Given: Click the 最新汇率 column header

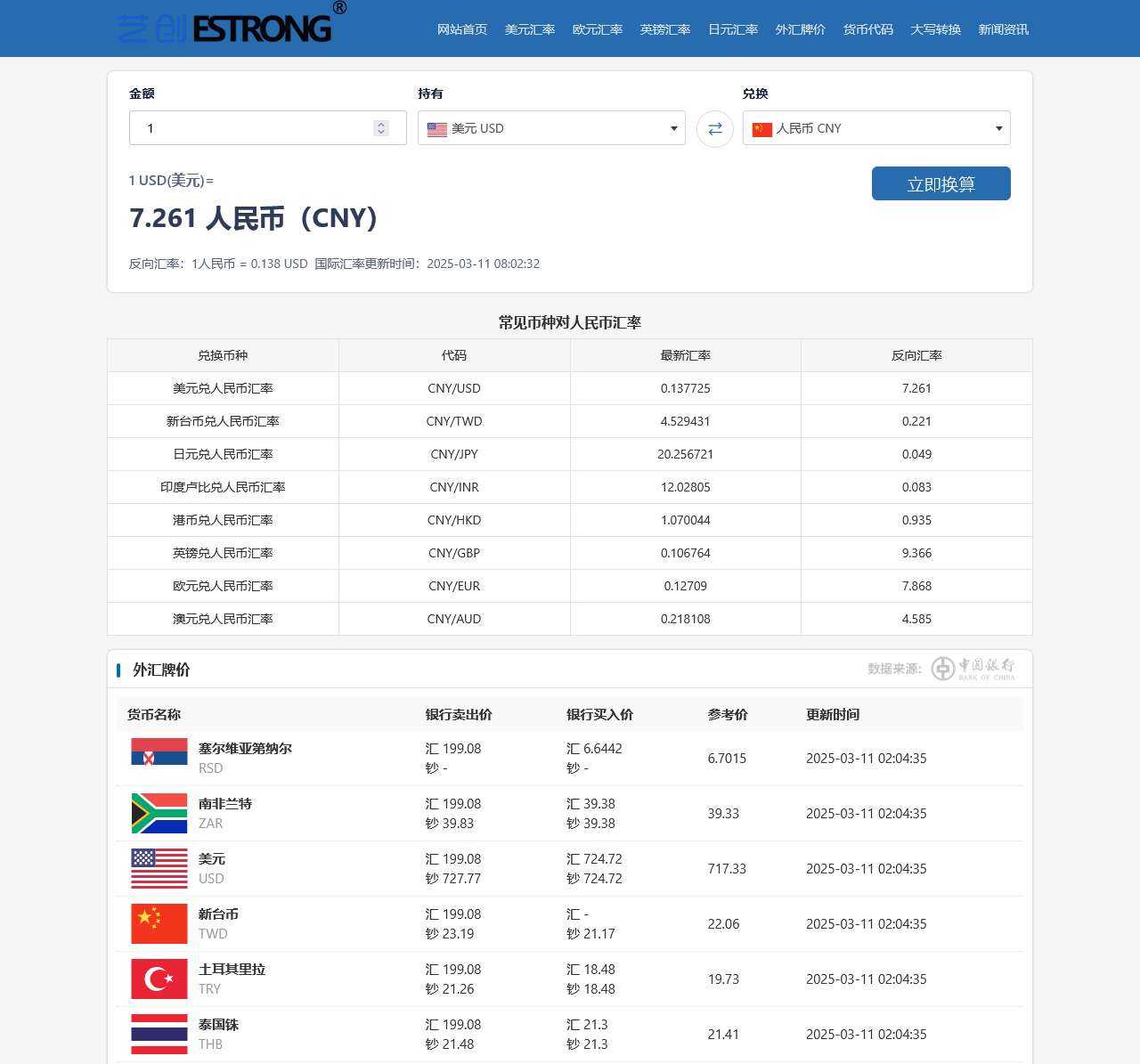Looking at the screenshot, I should tap(686, 355).
